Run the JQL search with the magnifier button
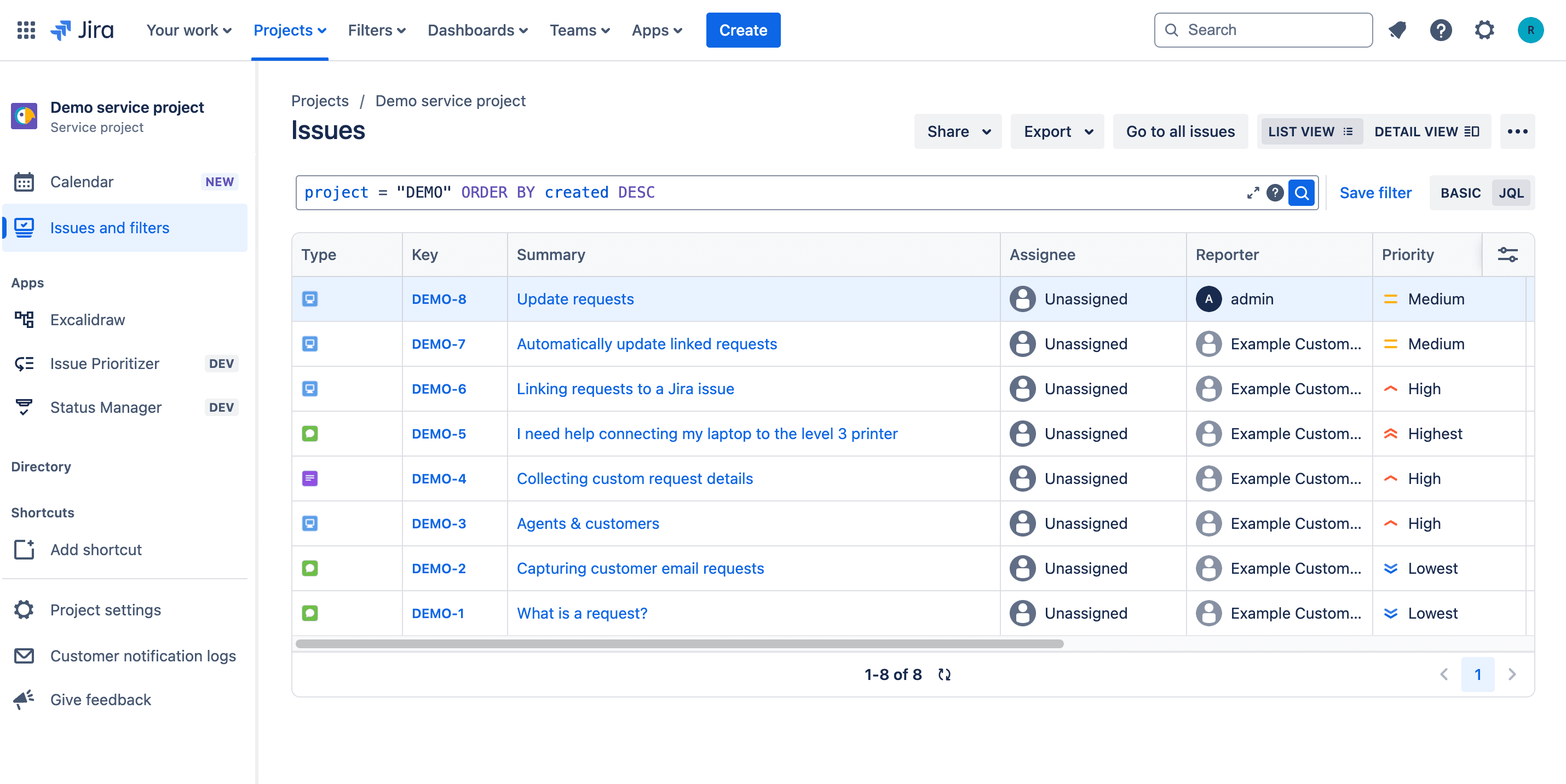 (1302, 193)
